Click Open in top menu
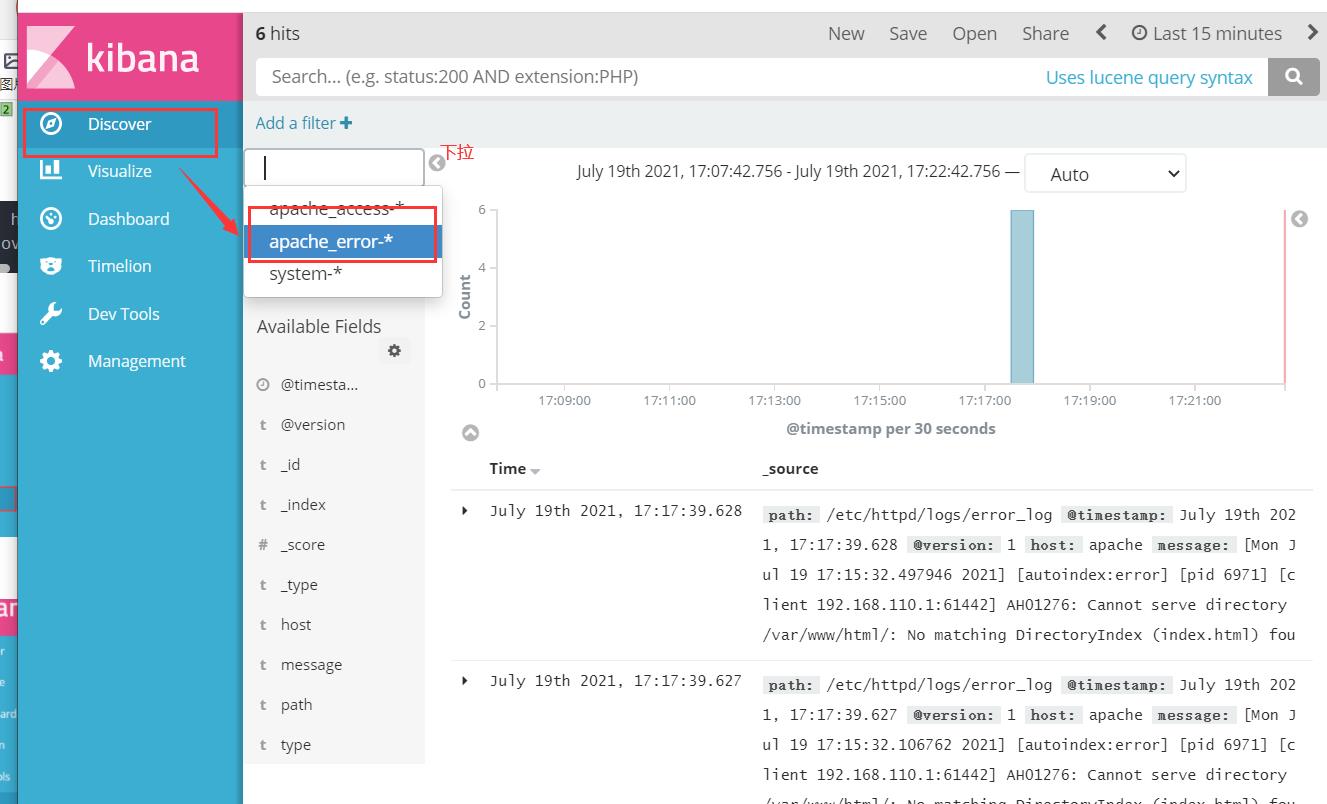The width and height of the screenshot is (1327, 804). click(x=974, y=33)
